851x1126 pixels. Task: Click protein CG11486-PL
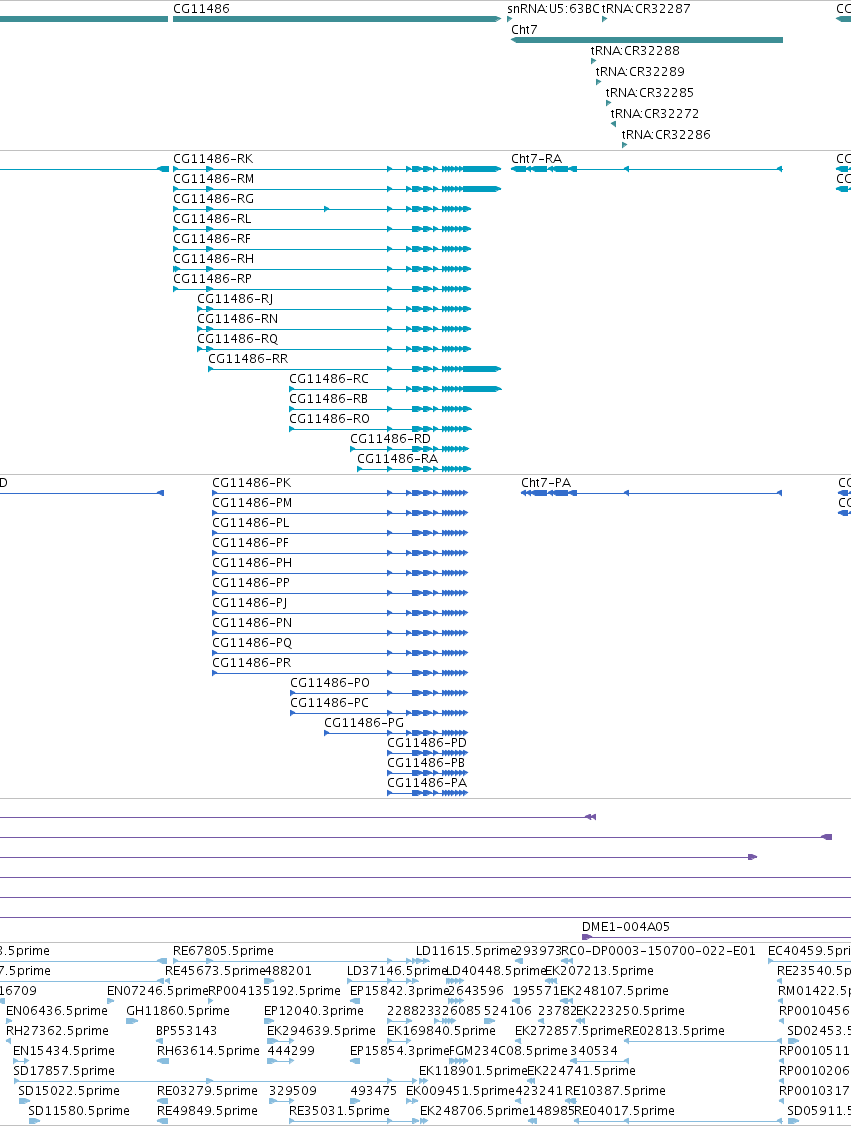[251, 523]
